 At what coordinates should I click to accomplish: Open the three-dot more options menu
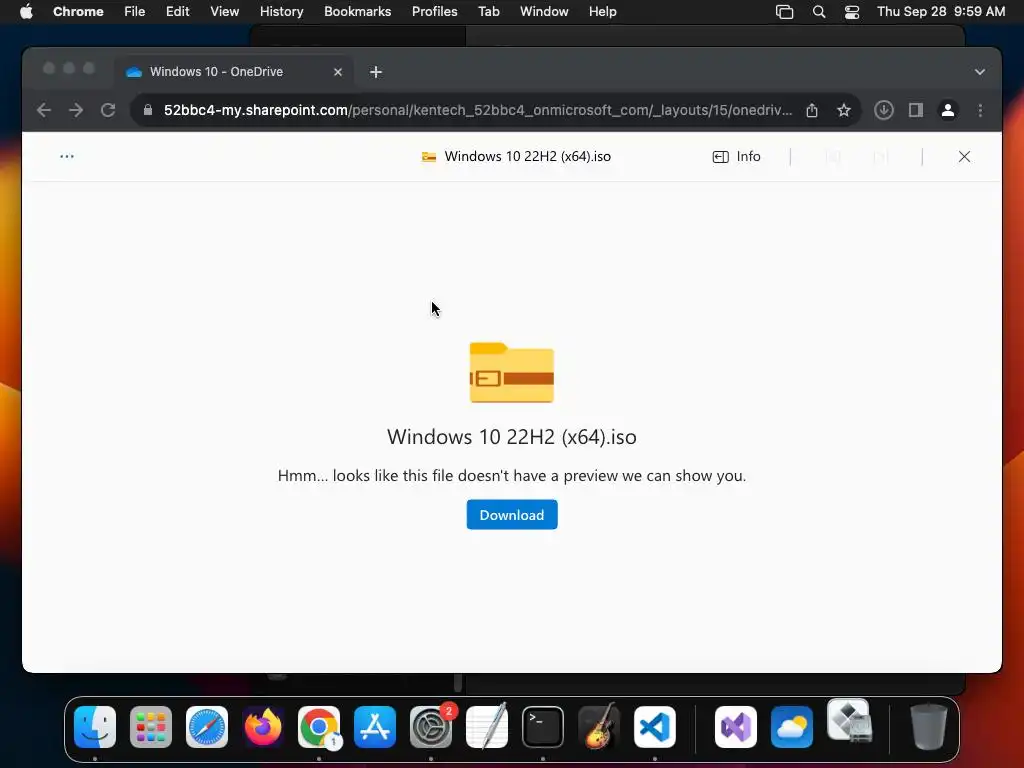(67, 157)
